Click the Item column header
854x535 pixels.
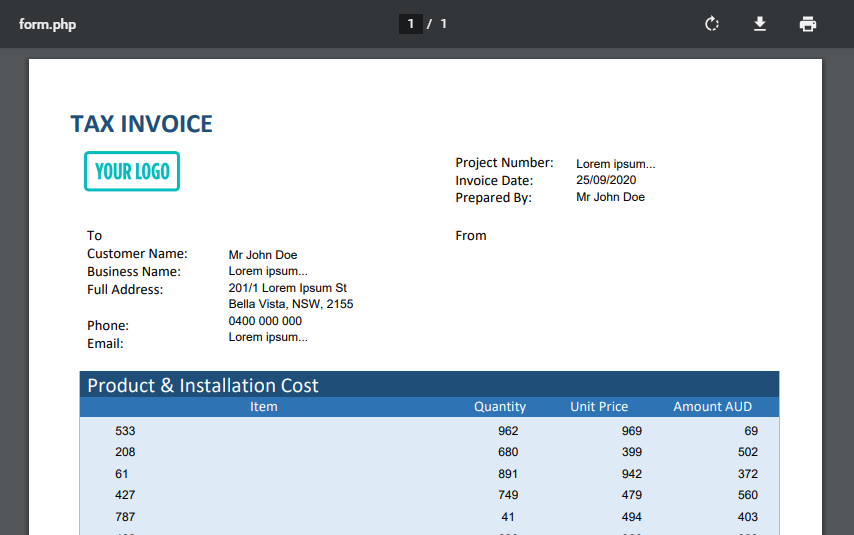click(x=264, y=407)
